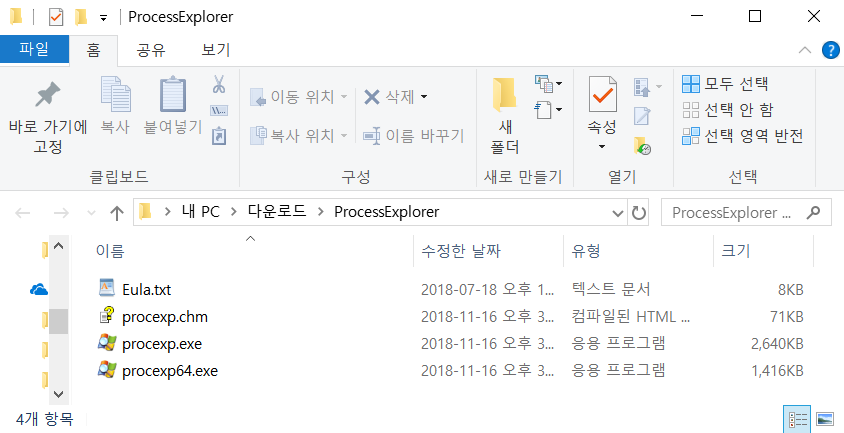
Task: Click the OneDrive cloud icon in sidebar
Action: [39, 290]
